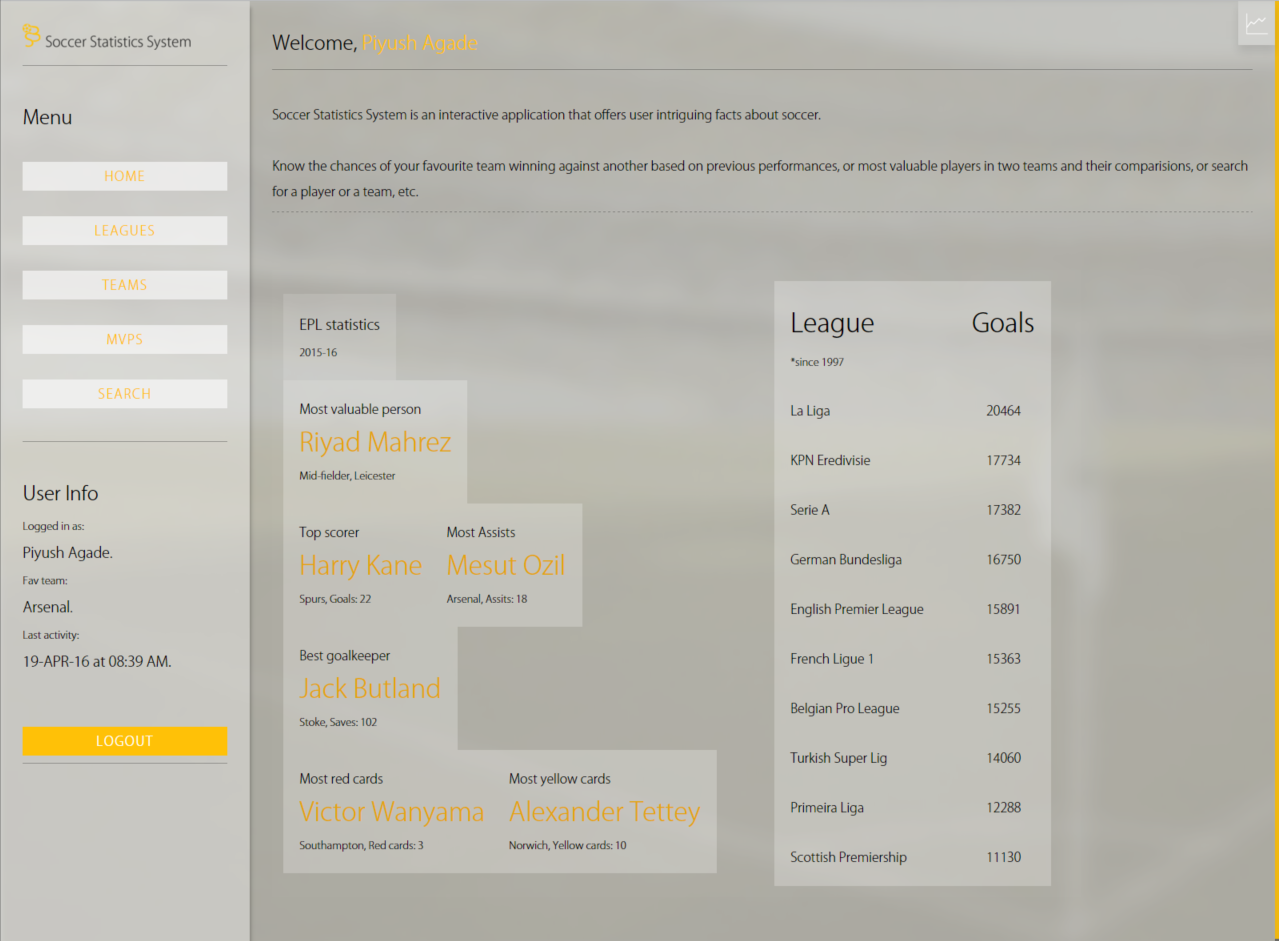The height and width of the screenshot is (941, 1279).
Task: Click goals value 15363
Action: (x=1003, y=659)
